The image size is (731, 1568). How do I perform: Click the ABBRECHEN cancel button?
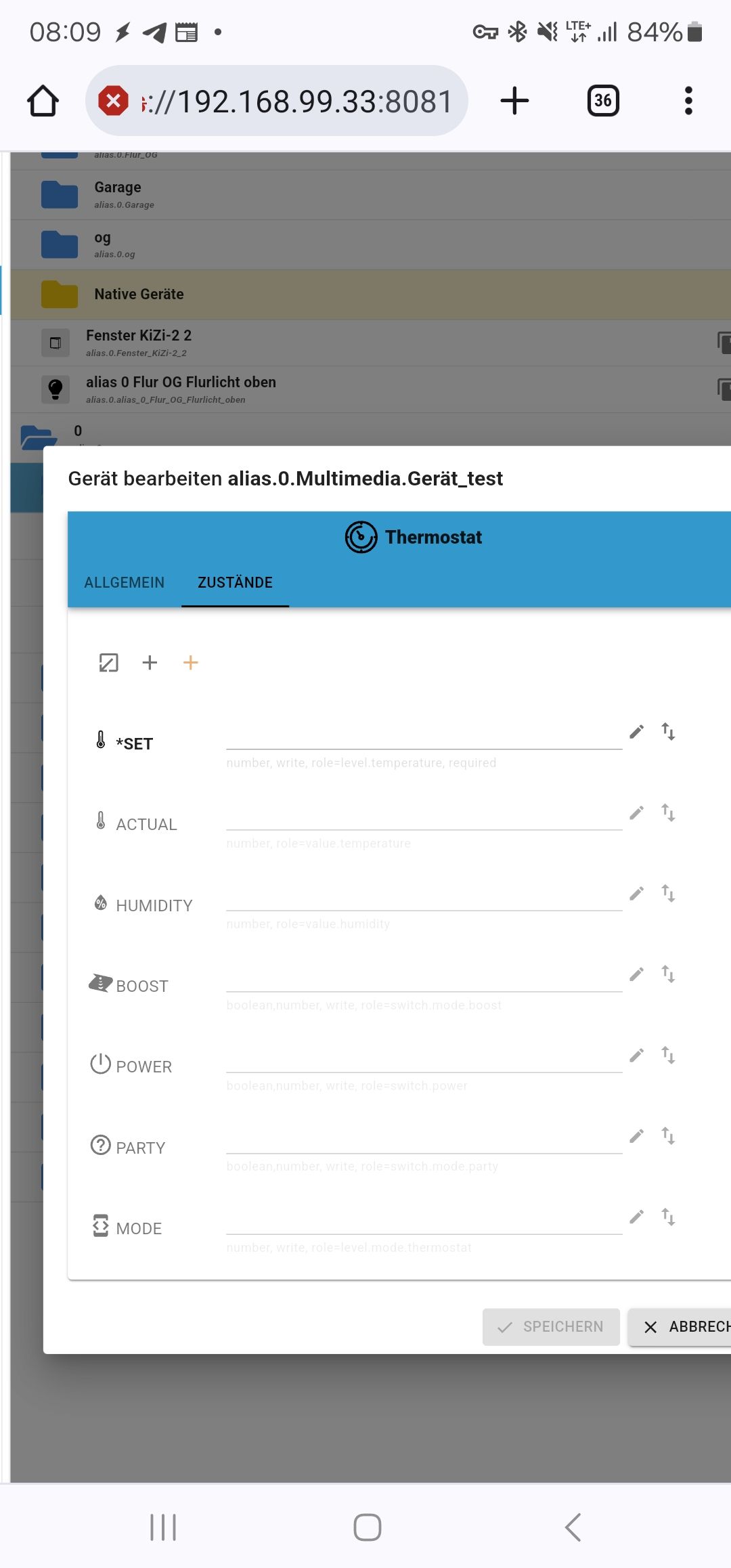(x=684, y=1327)
